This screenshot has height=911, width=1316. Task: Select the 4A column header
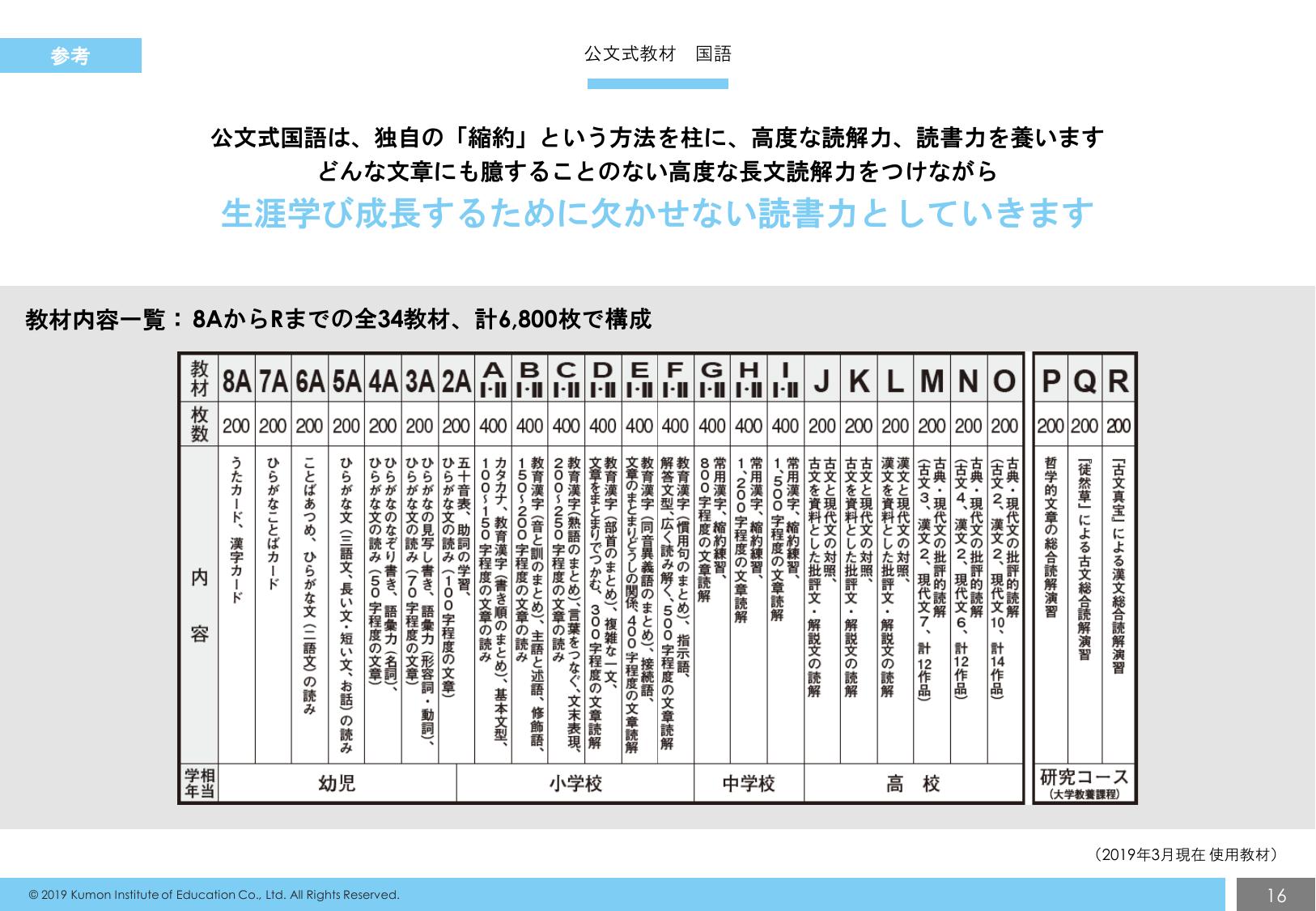coord(383,380)
